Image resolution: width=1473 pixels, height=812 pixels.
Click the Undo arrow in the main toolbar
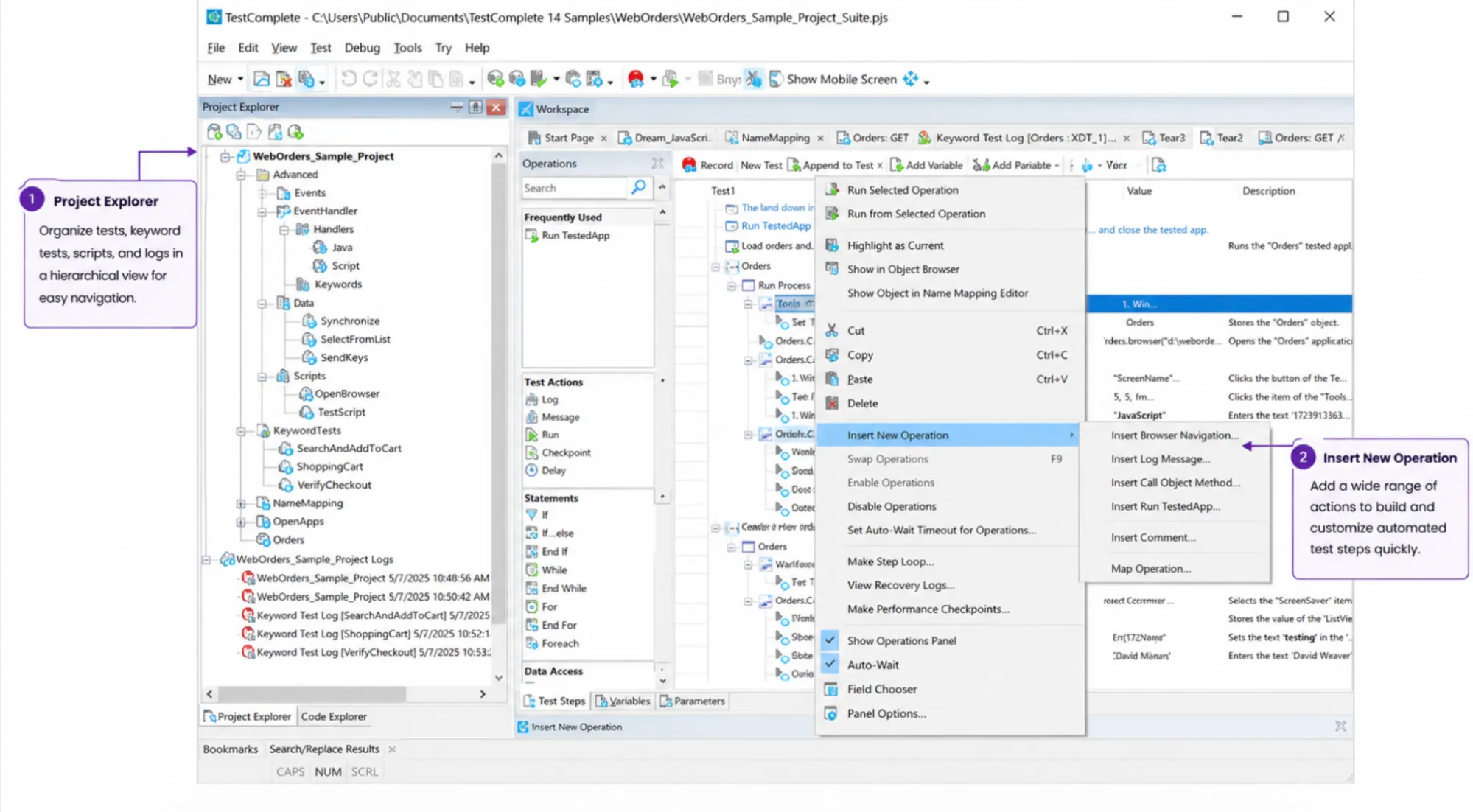point(349,79)
